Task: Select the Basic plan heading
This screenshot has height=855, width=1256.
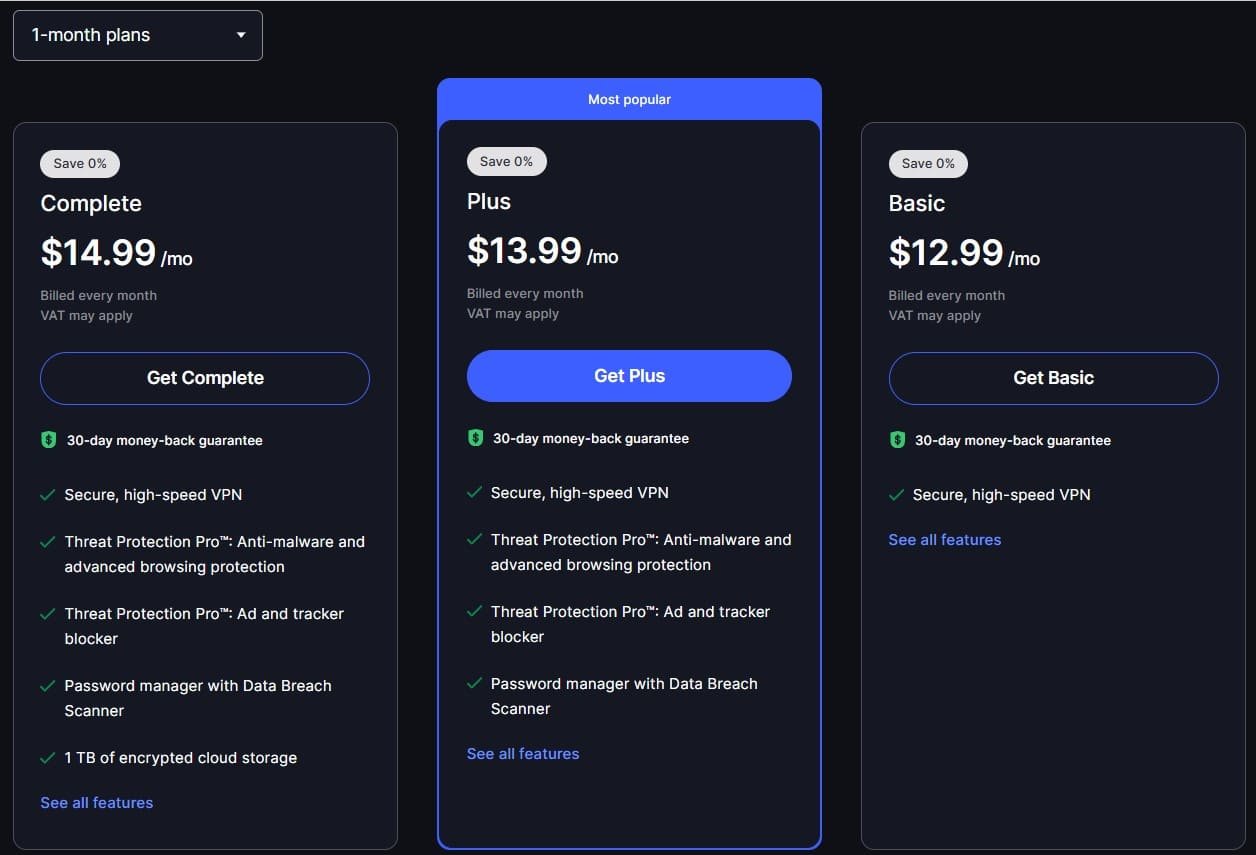Action: pyautogui.click(x=917, y=203)
